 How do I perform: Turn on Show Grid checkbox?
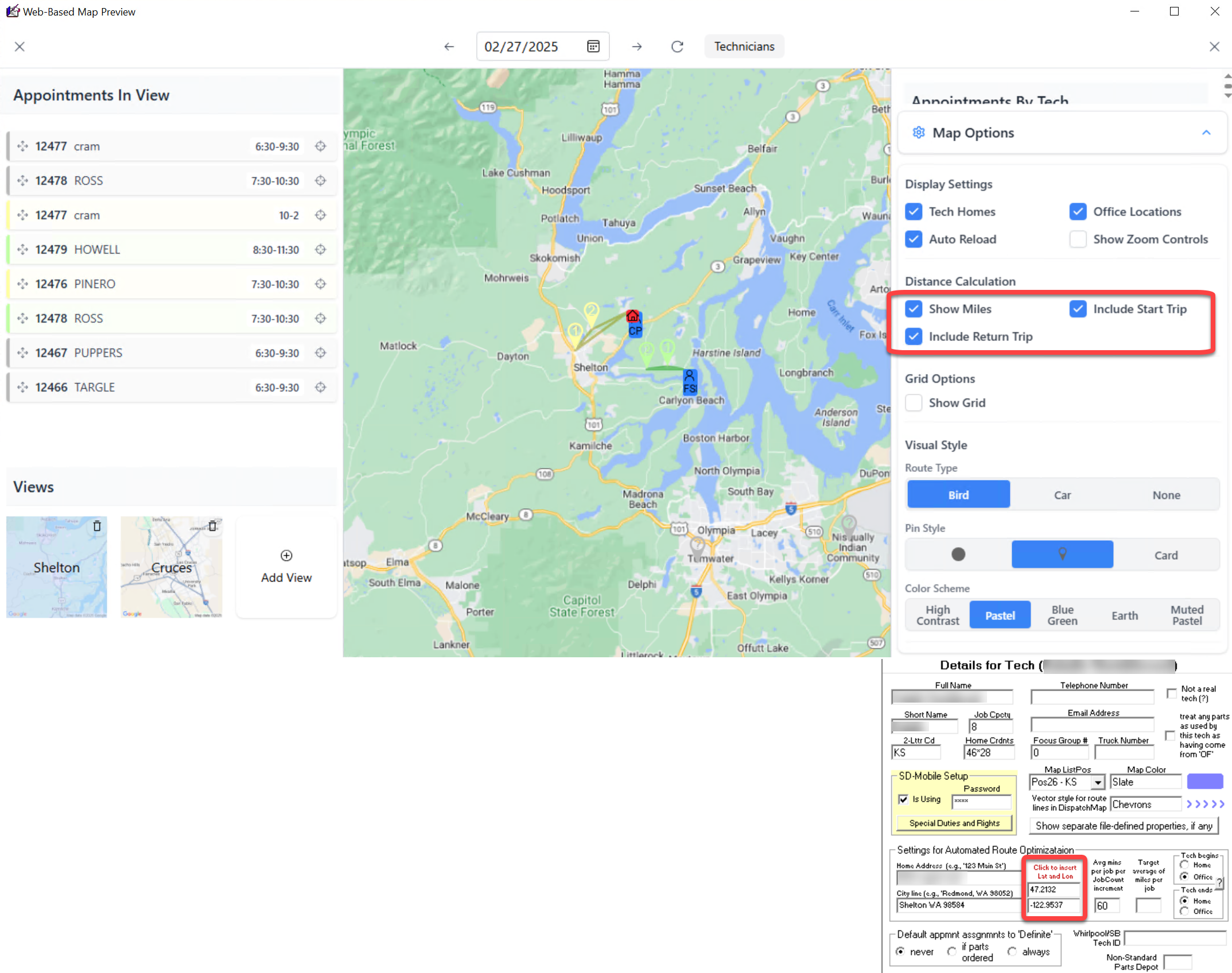tap(914, 402)
